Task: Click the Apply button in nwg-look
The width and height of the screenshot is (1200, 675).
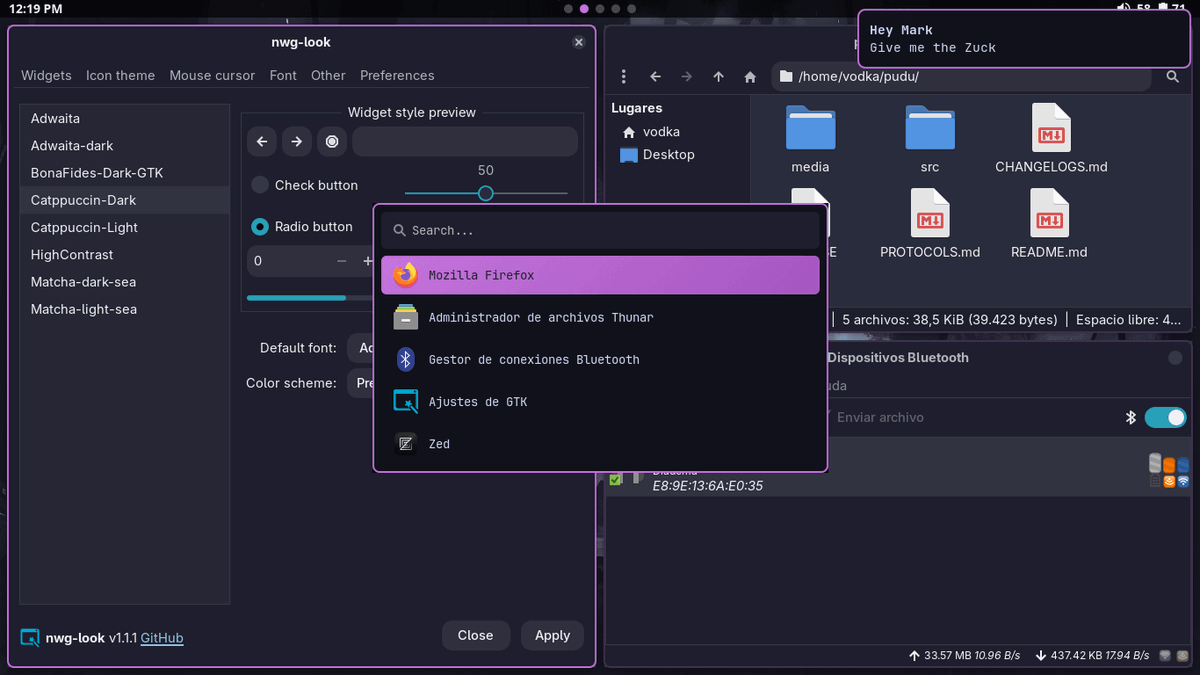Action: (x=552, y=636)
